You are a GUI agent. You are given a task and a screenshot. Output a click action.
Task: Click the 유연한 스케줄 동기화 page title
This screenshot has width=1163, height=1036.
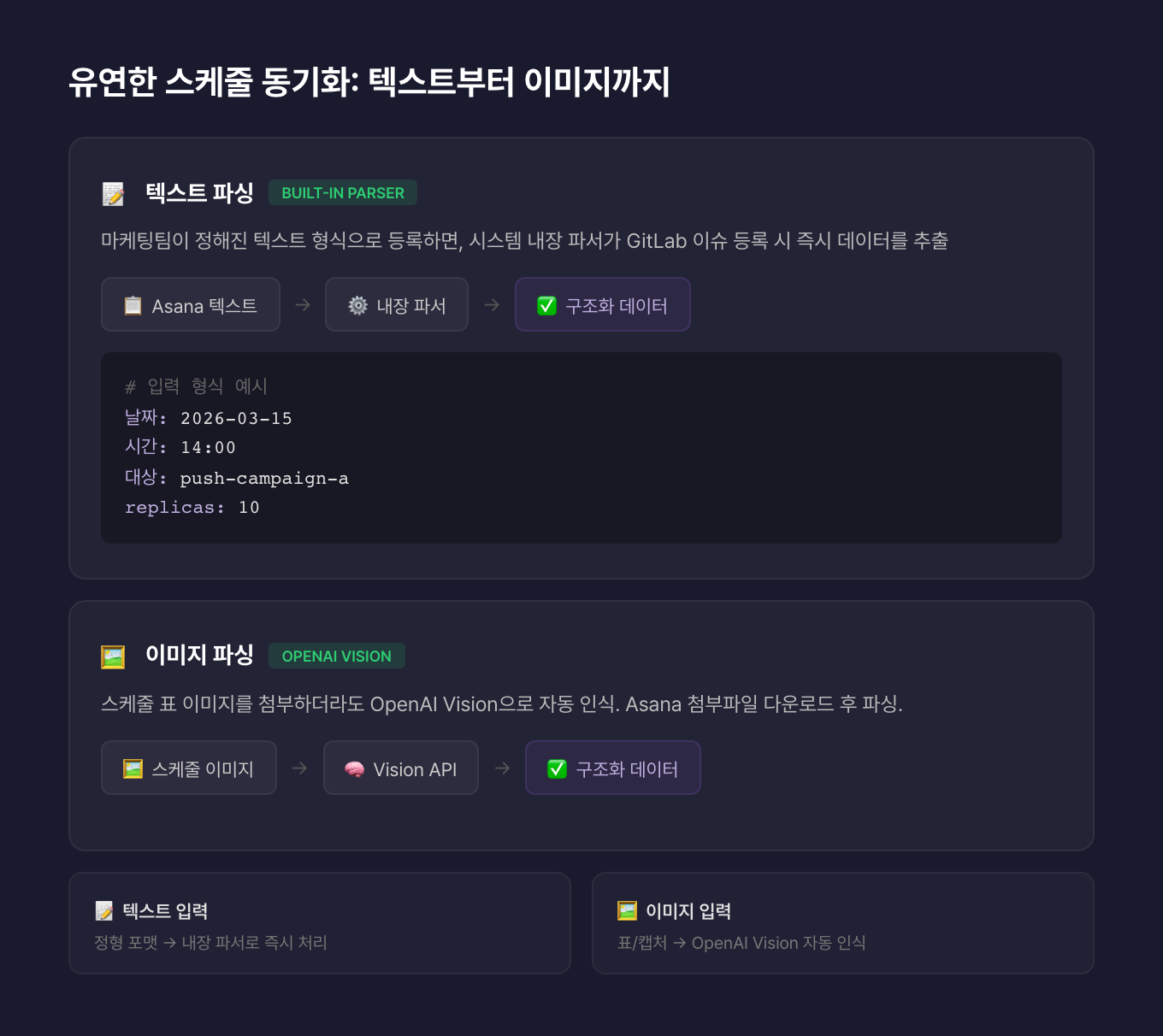369,82
